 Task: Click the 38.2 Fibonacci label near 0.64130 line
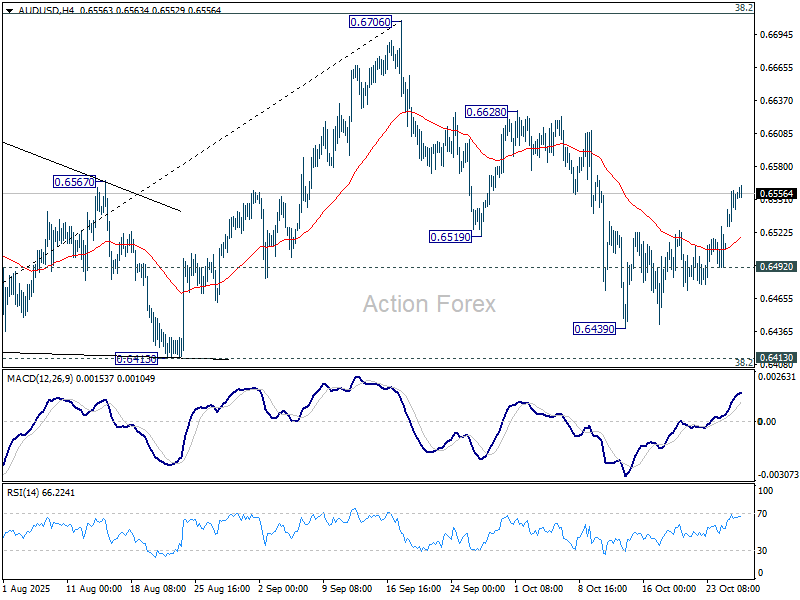point(743,363)
